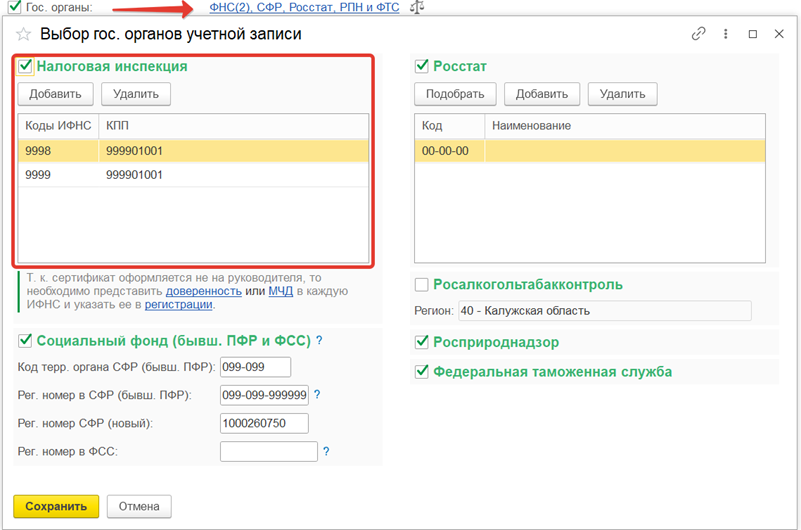Image resolution: width=801 pixels, height=530 pixels.
Task: Show help for Рег. номер в ФСС
Action: point(326,452)
